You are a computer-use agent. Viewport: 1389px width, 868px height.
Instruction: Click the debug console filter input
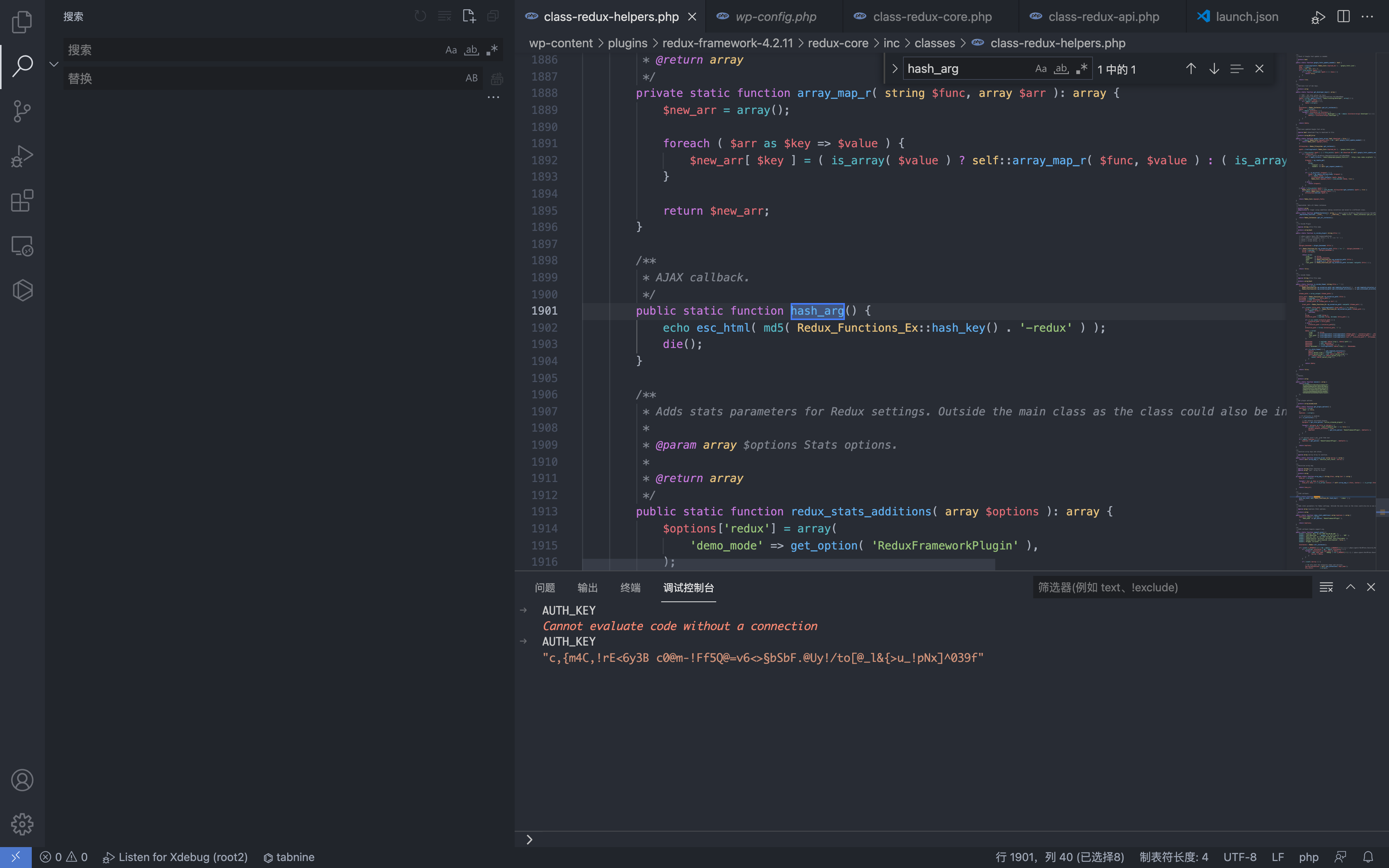point(1171,587)
